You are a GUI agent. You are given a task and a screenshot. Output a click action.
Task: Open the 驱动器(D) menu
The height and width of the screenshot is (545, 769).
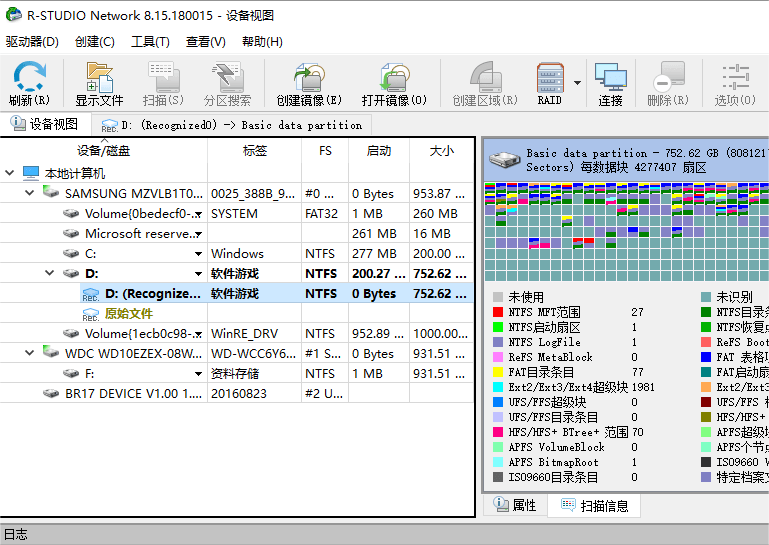tap(32, 42)
